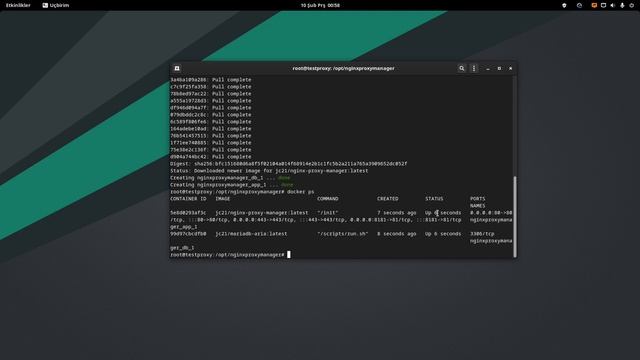Click the '"/init"' command cell
This screenshot has height=360, width=640.
(328, 213)
